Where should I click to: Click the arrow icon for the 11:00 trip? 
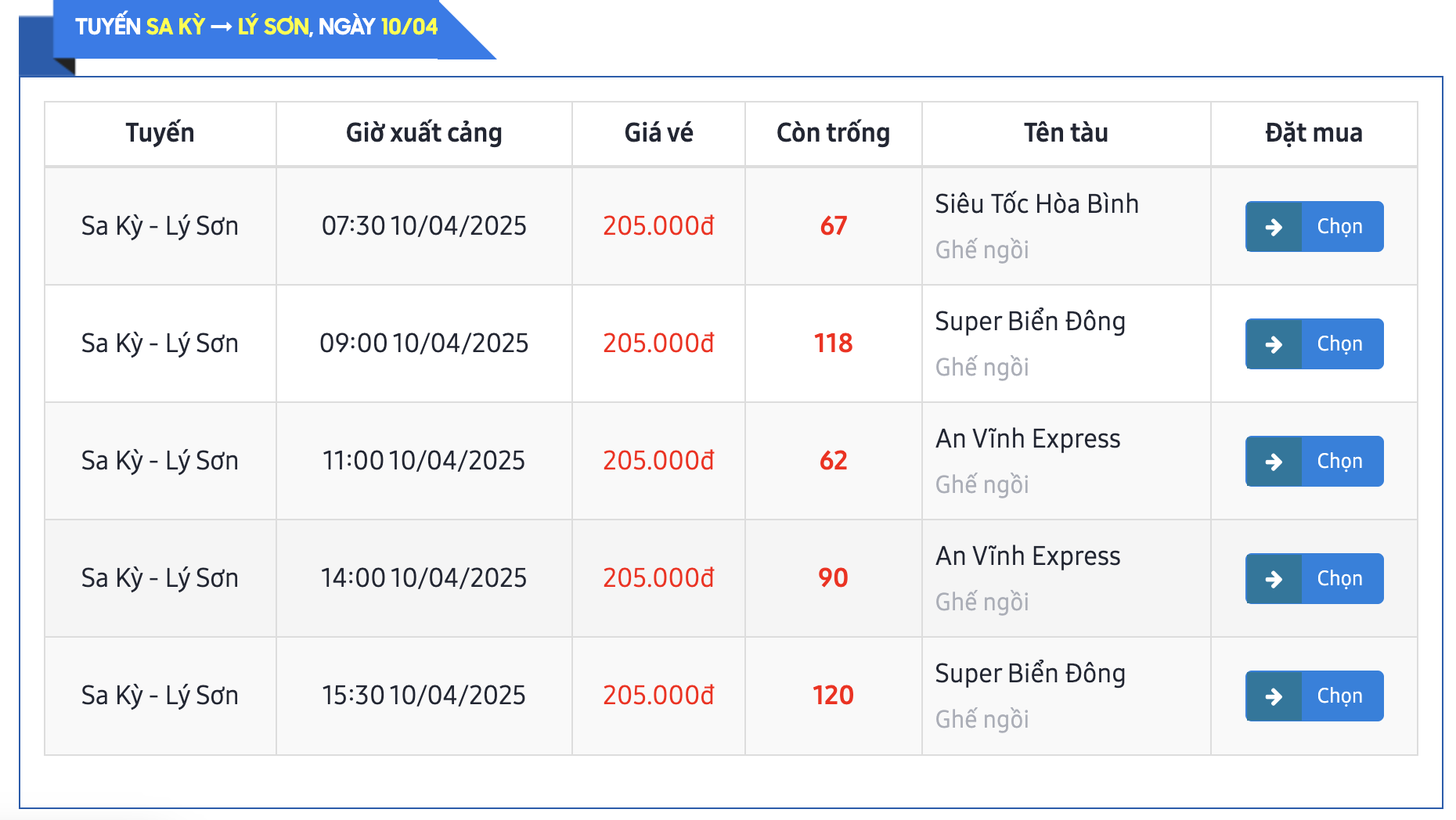(x=1274, y=462)
